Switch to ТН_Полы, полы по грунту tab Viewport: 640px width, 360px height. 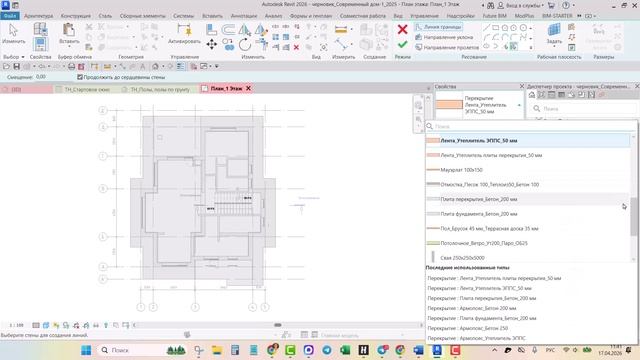(160, 89)
